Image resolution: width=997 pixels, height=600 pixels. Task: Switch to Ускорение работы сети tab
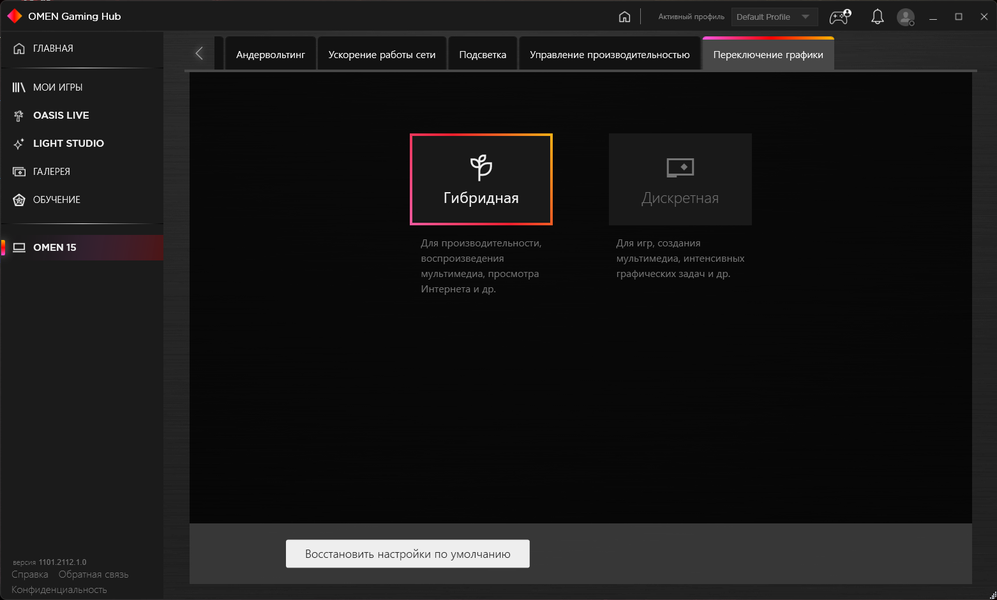click(382, 55)
